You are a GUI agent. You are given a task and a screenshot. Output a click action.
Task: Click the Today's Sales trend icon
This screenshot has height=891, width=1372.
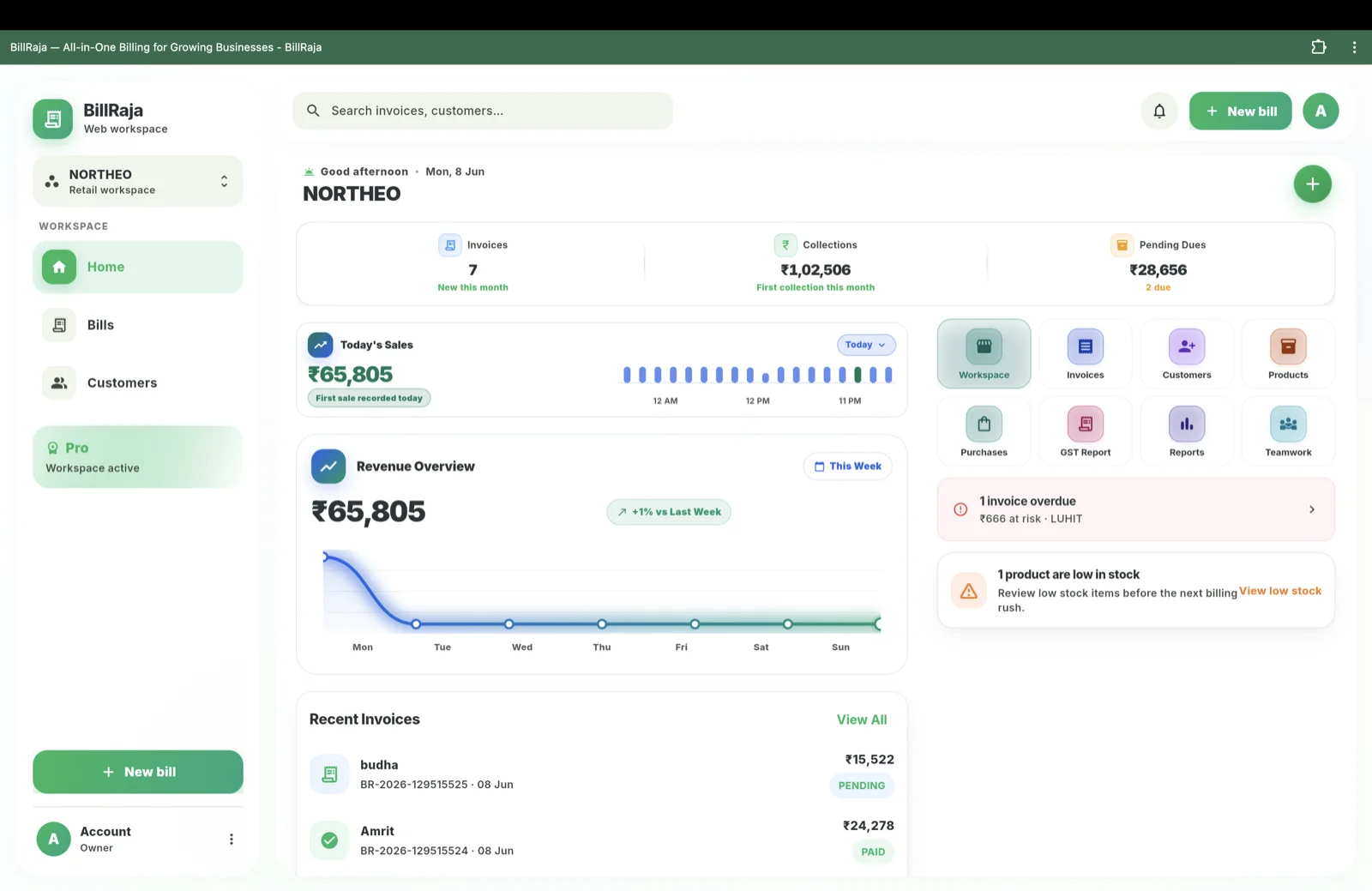click(x=321, y=345)
